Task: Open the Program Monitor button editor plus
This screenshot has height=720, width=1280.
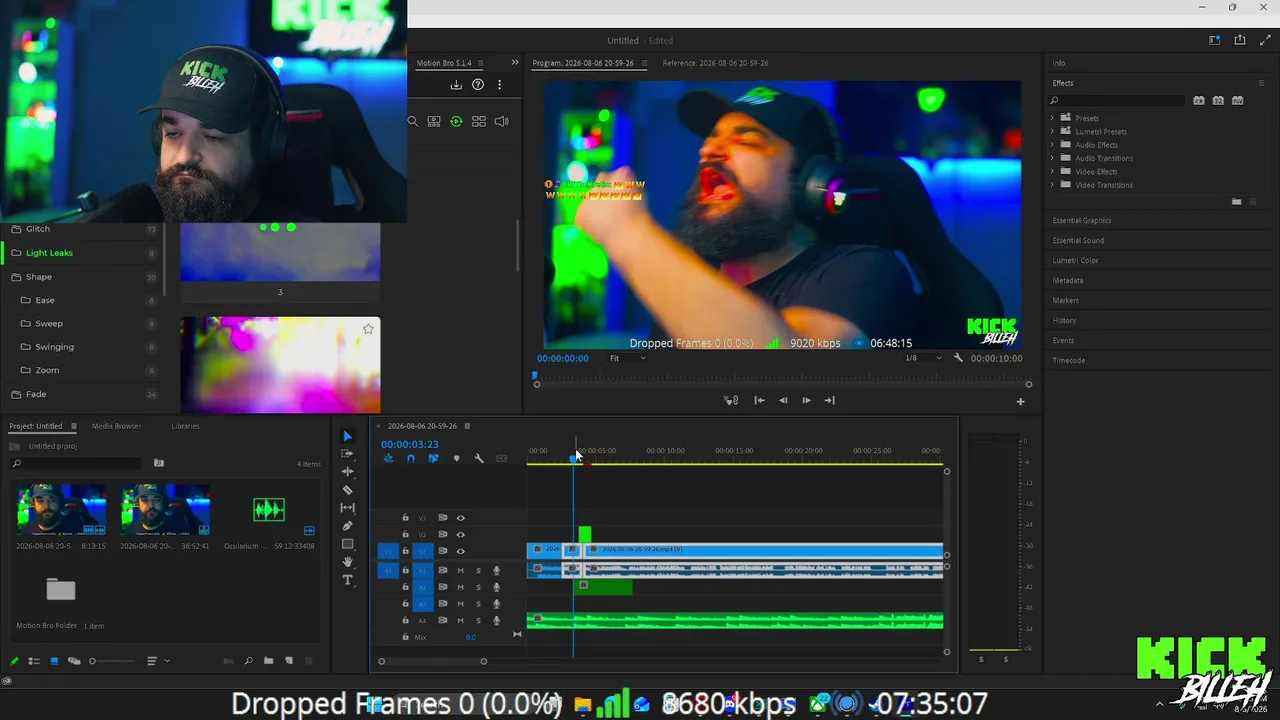Action: coord(1020,401)
